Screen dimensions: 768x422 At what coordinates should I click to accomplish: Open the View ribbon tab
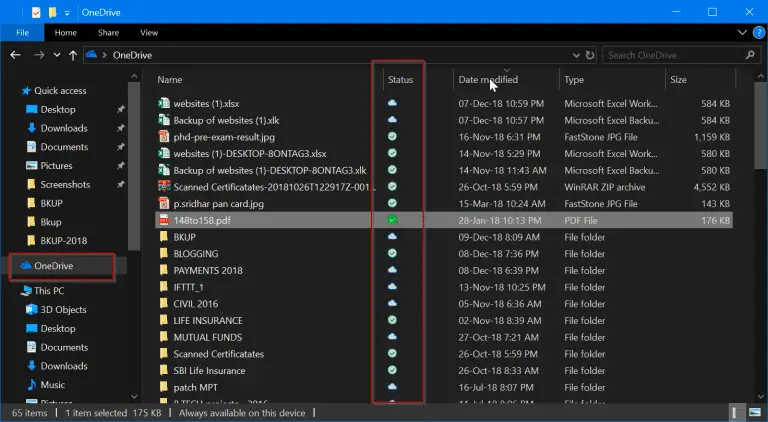tap(149, 33)
